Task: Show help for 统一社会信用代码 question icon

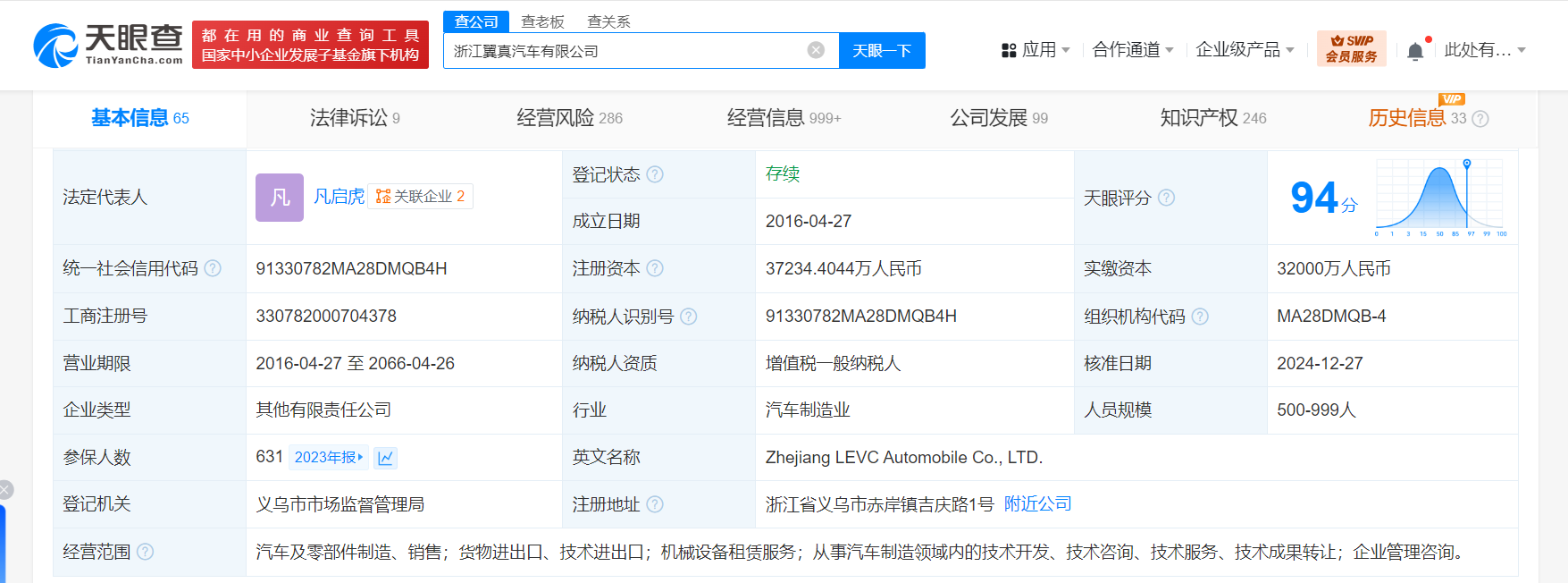Action: click(213, 268)
